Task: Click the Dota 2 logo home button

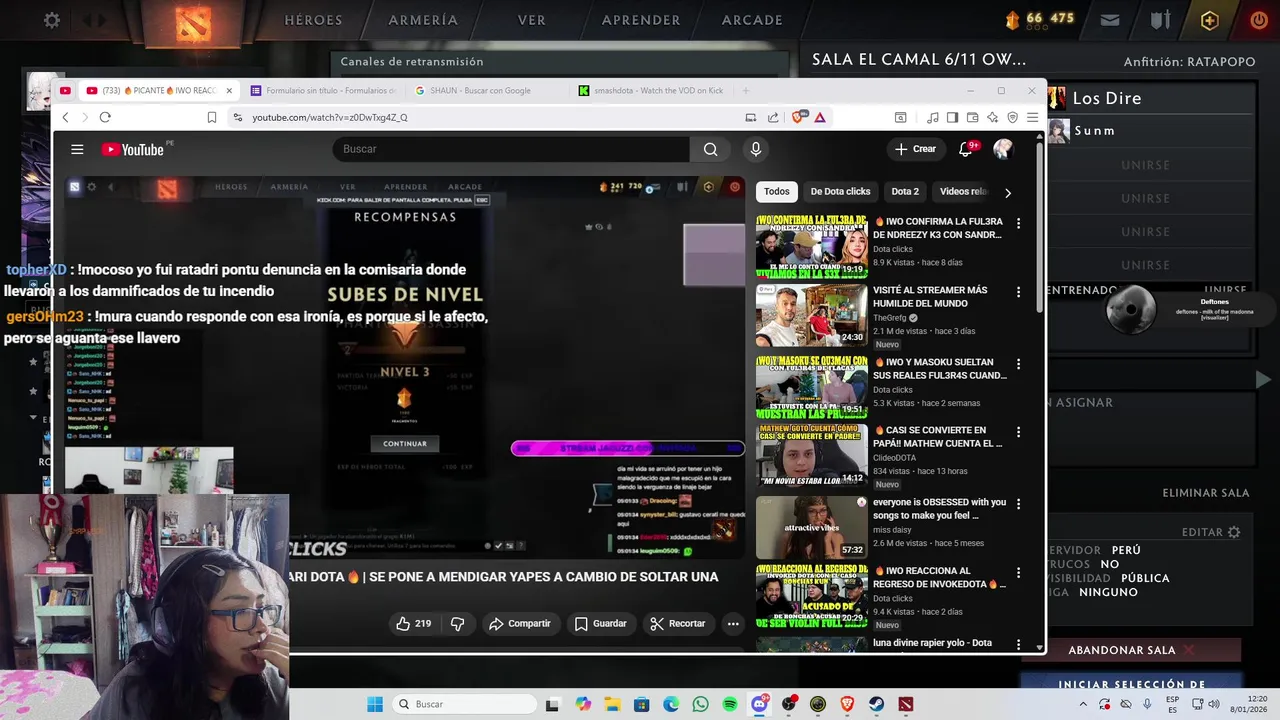Action: 193,25
